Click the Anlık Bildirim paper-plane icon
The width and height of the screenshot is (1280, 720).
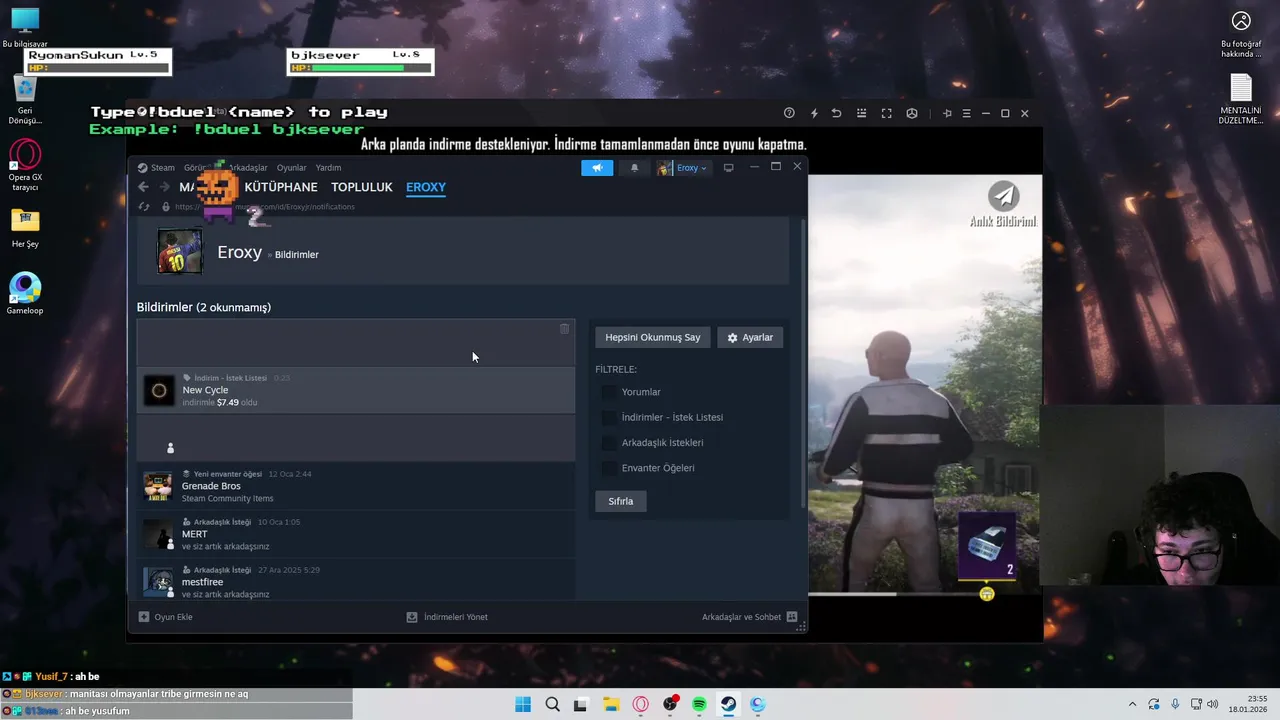tap(1003, 196)
